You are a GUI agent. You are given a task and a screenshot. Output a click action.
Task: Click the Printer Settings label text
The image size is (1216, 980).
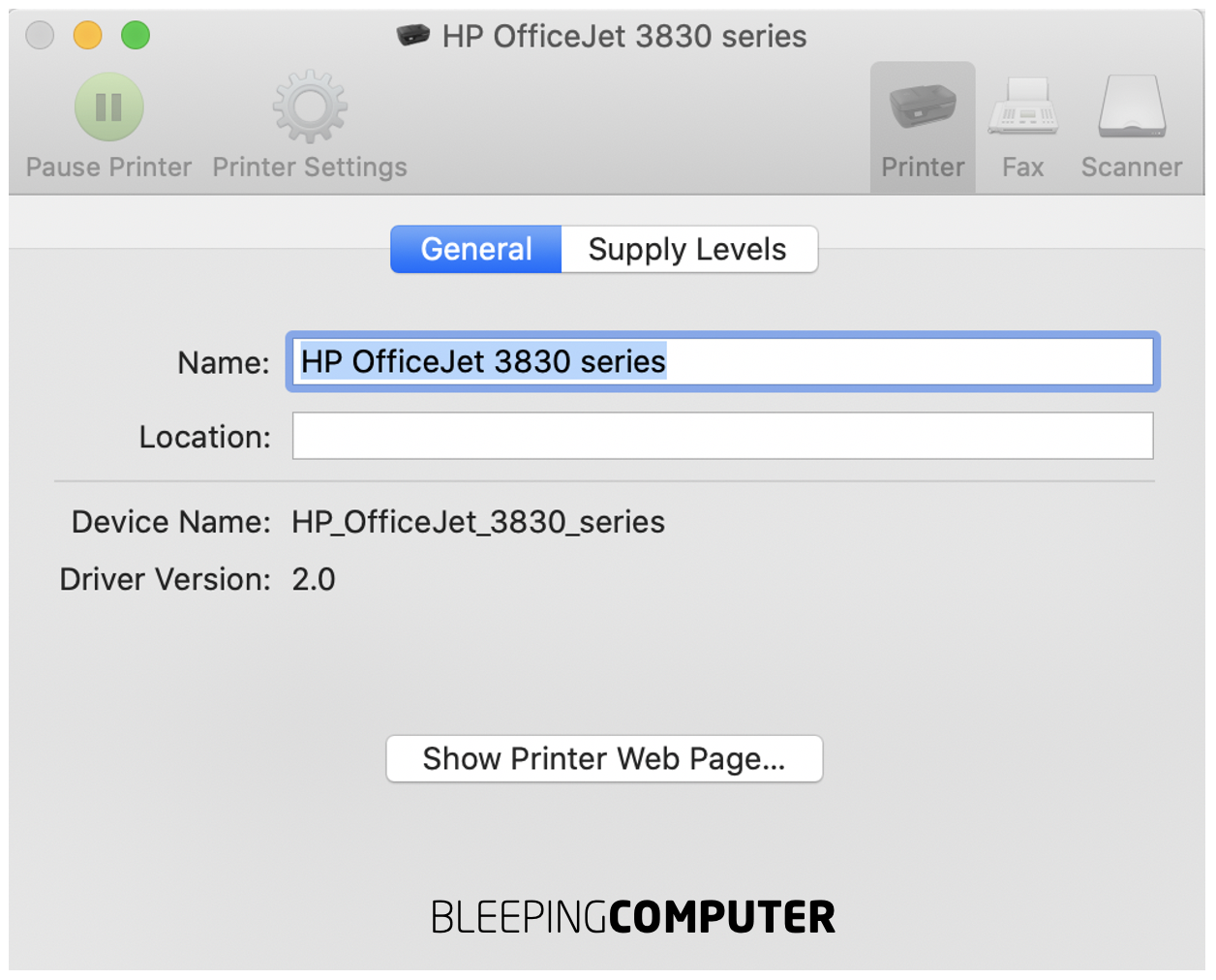coord(309,167)
